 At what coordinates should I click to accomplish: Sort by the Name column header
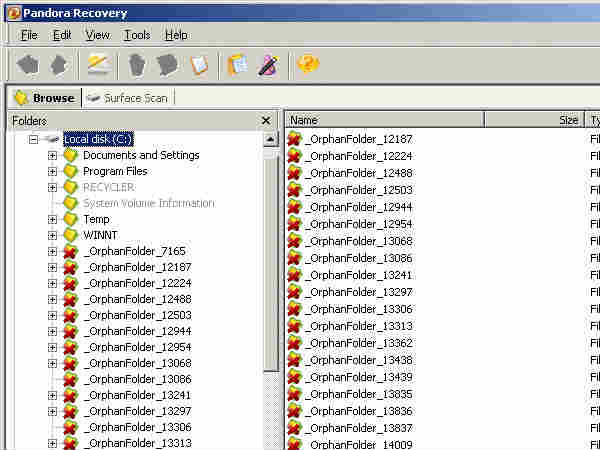[x=385, y=120]
